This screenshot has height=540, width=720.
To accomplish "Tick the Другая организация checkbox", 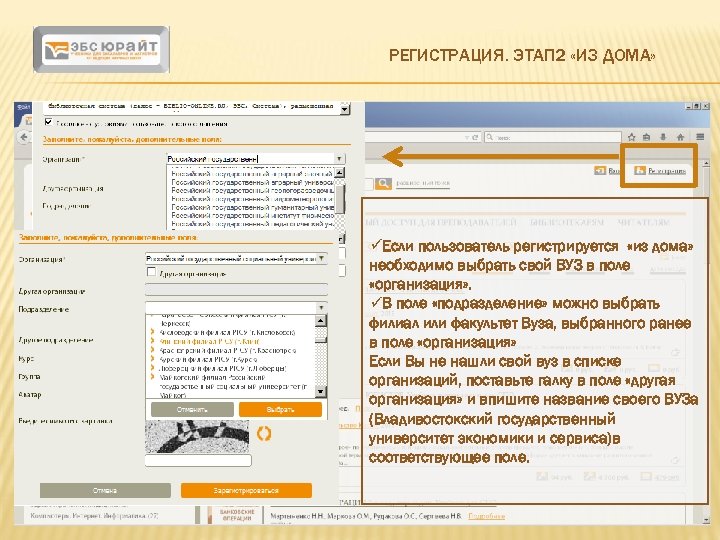I will [151, 272].
